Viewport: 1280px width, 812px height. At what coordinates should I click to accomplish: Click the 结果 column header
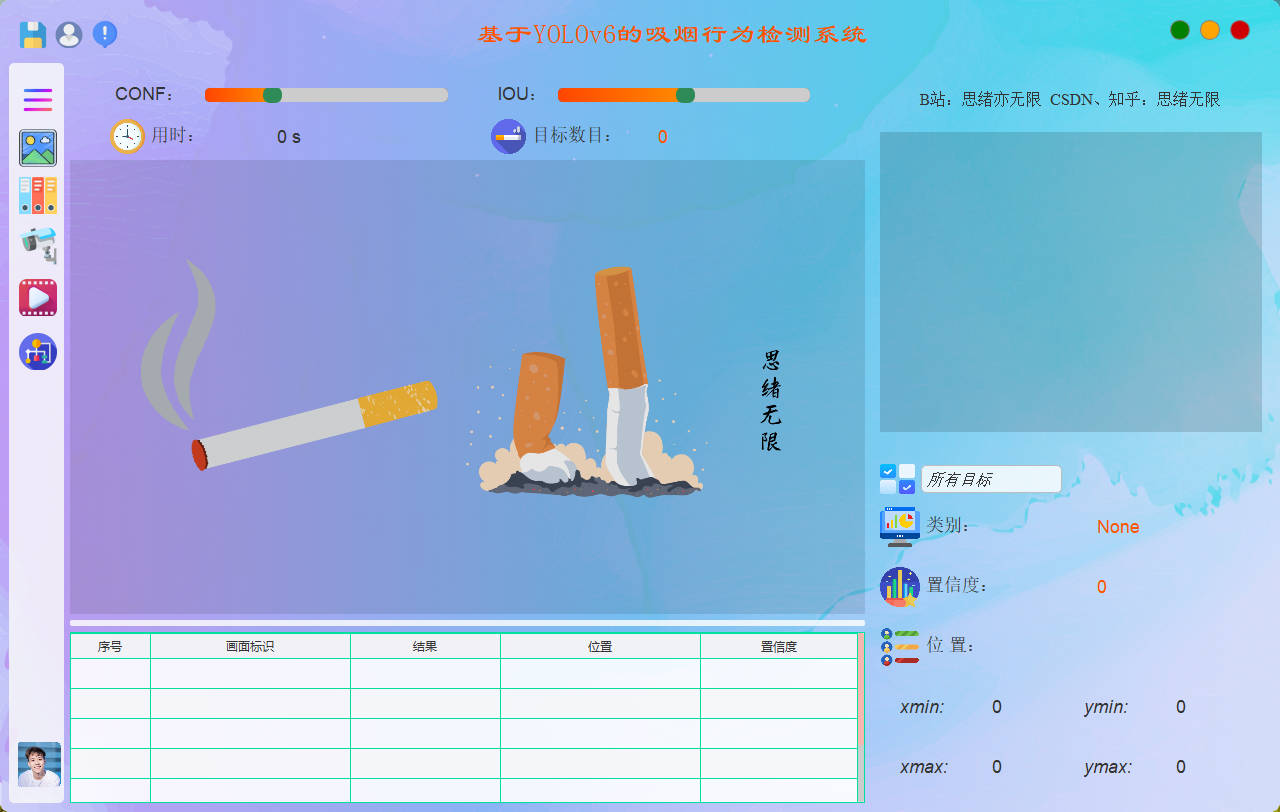coord(425,647)
